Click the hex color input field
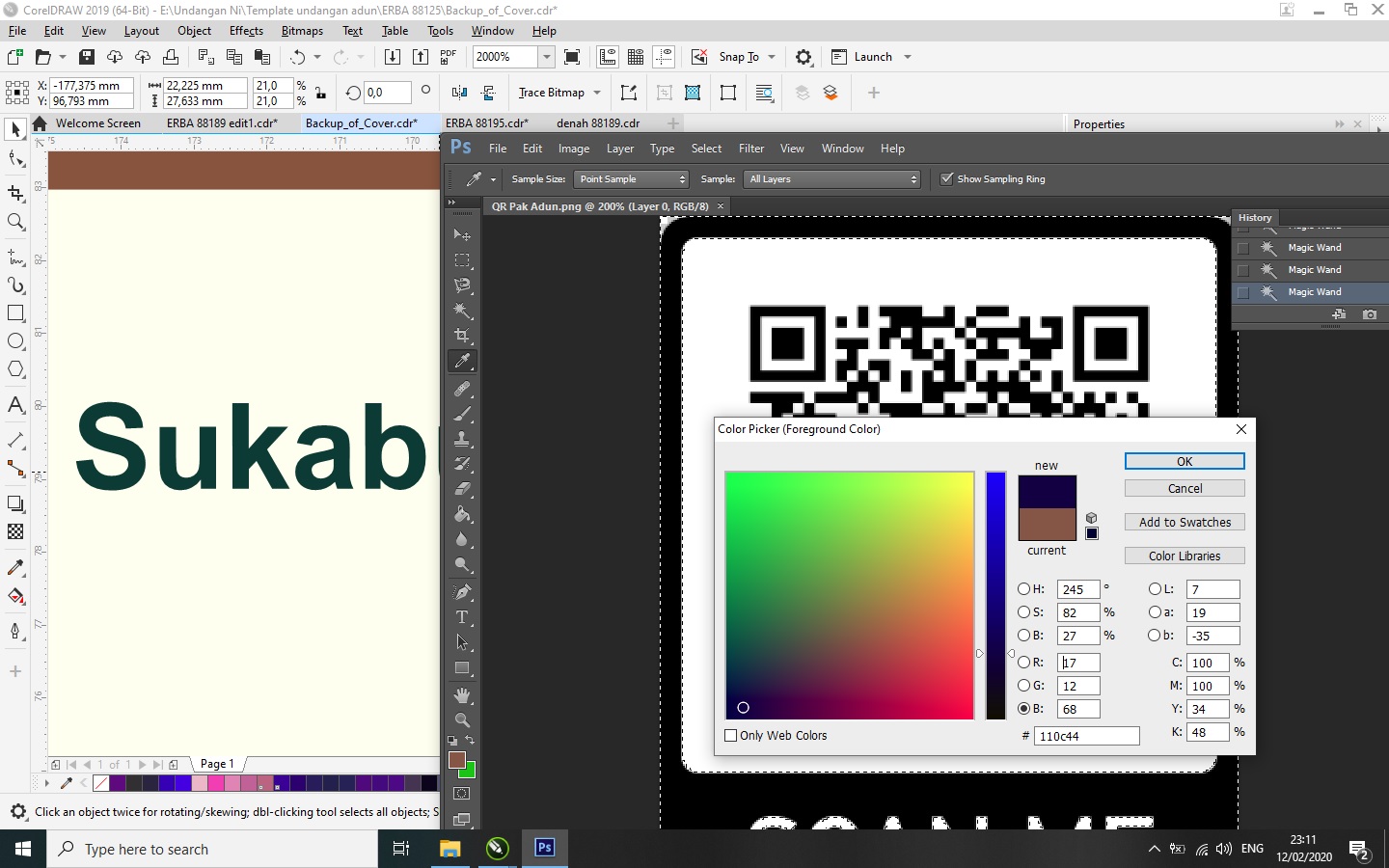This screenshot has height=868, width=1389. [x=1086, y=736]
